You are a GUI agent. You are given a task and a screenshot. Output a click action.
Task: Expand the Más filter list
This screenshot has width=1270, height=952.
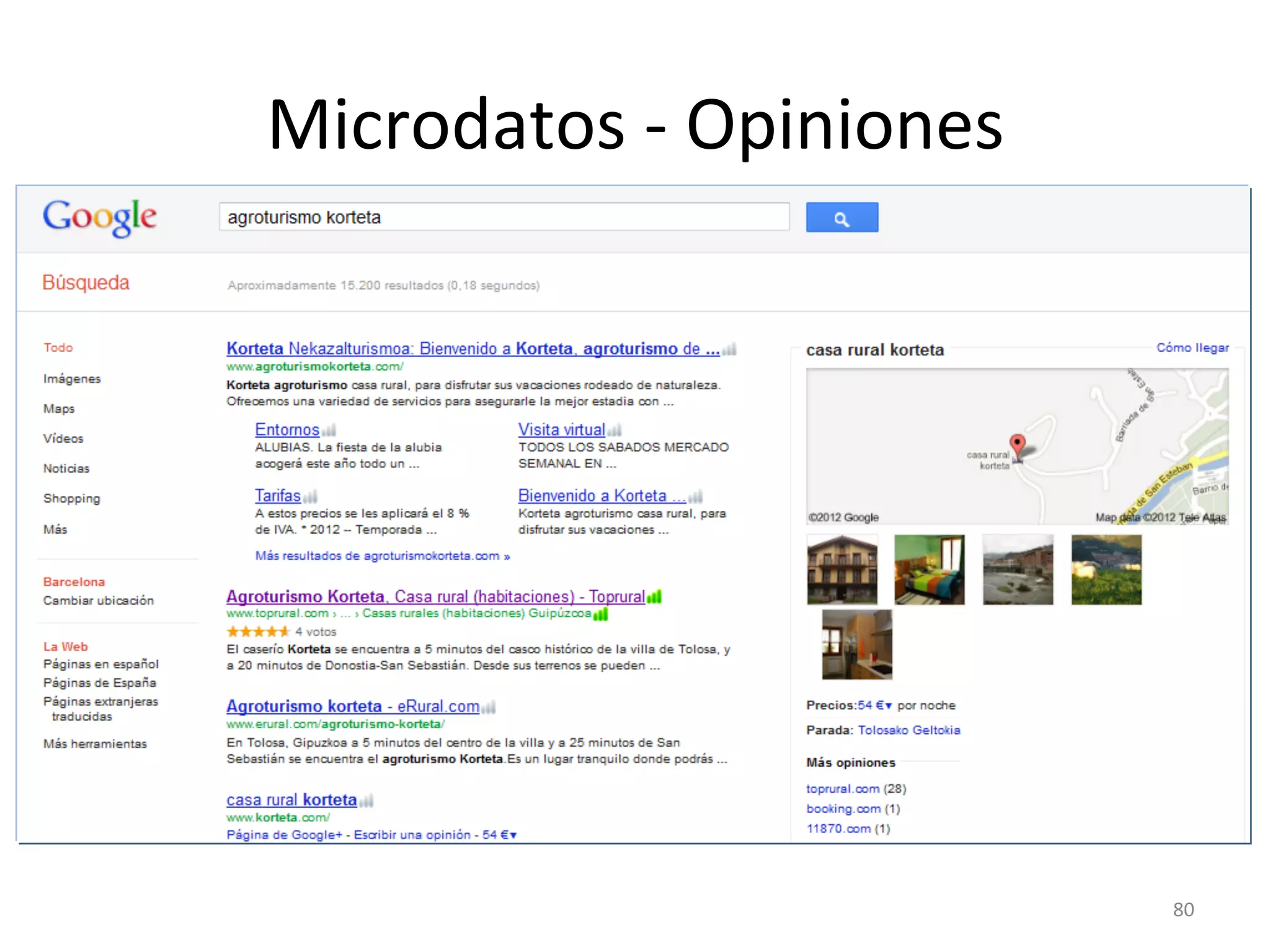click(55, 529)
